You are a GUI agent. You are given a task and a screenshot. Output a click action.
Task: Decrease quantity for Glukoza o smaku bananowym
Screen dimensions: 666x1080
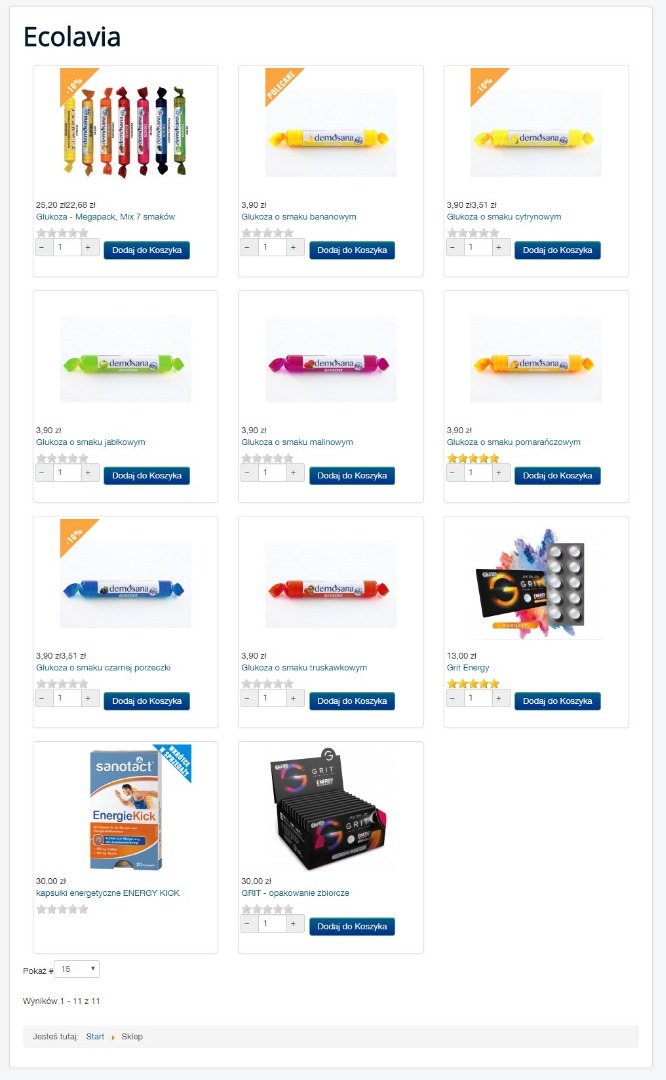pyautogui.click(x=249, y=247)
